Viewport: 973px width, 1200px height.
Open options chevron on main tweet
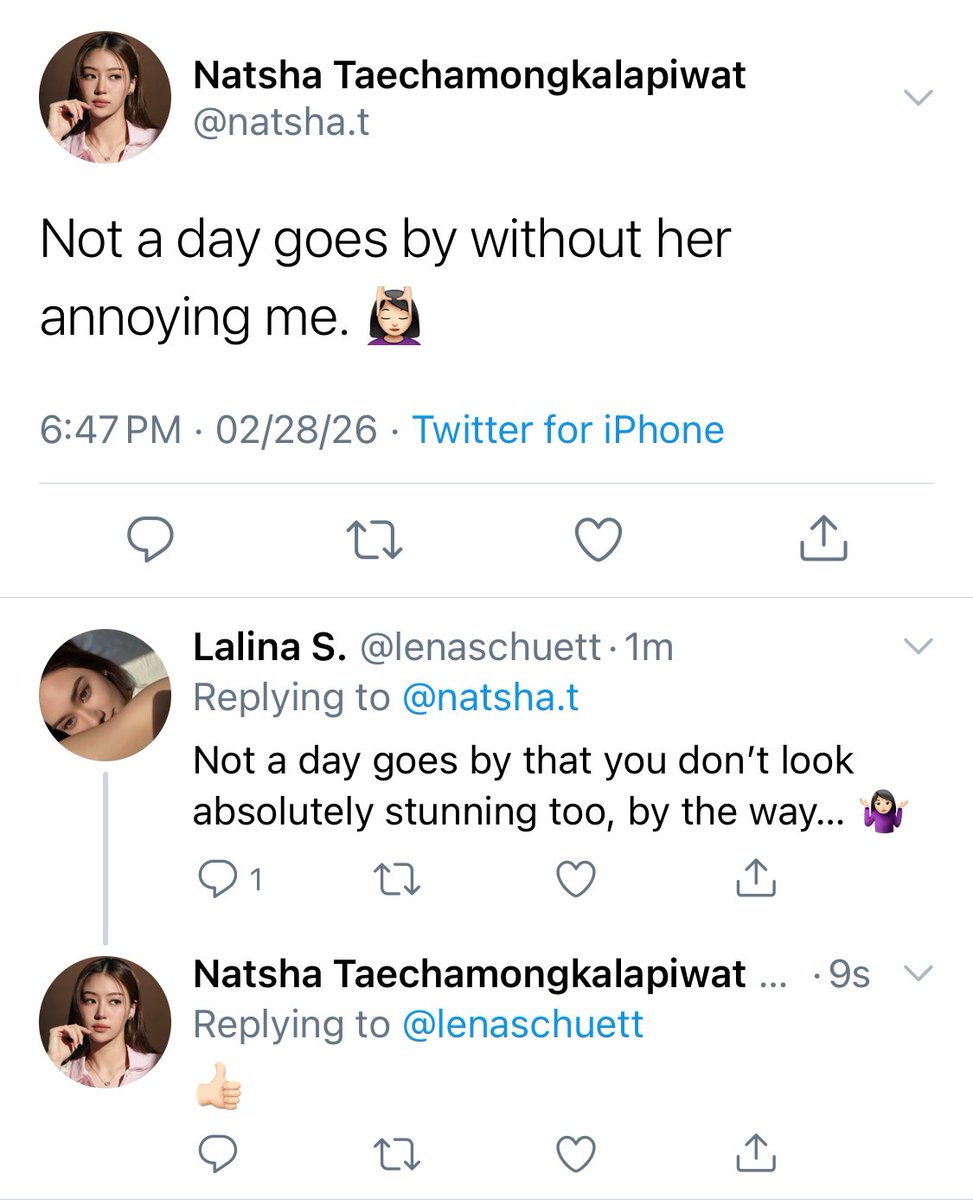[917, 97]
